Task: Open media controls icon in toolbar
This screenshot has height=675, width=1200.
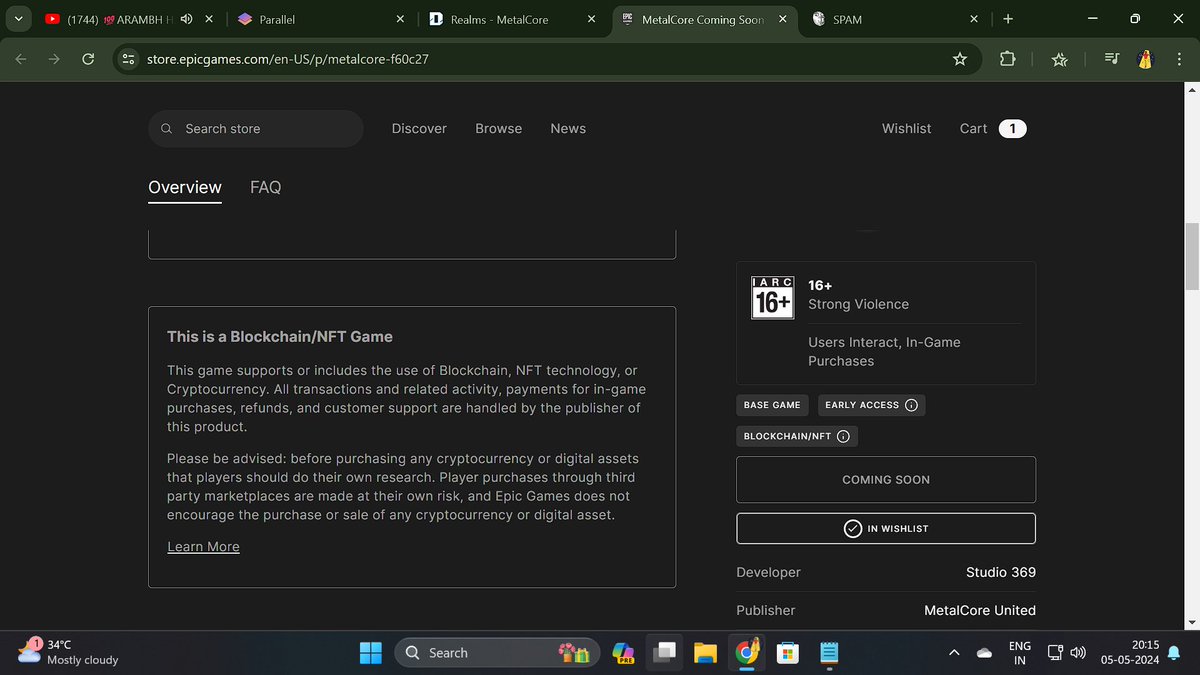Action: pos(1113,60)
